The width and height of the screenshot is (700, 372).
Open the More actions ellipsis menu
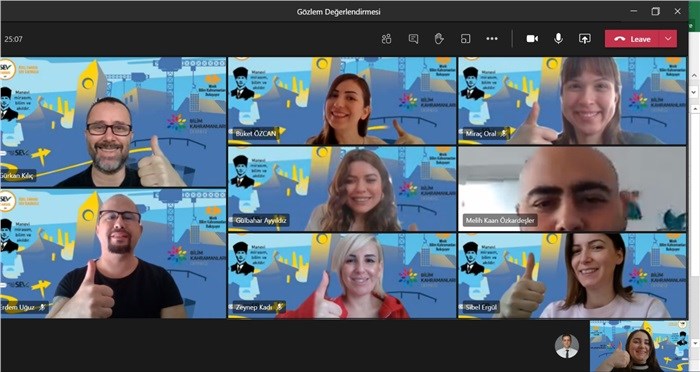[492, 39]
